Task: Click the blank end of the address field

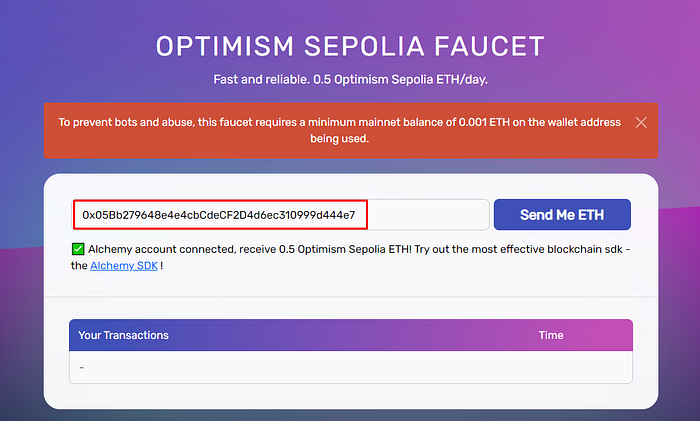Action: [428, 215]
